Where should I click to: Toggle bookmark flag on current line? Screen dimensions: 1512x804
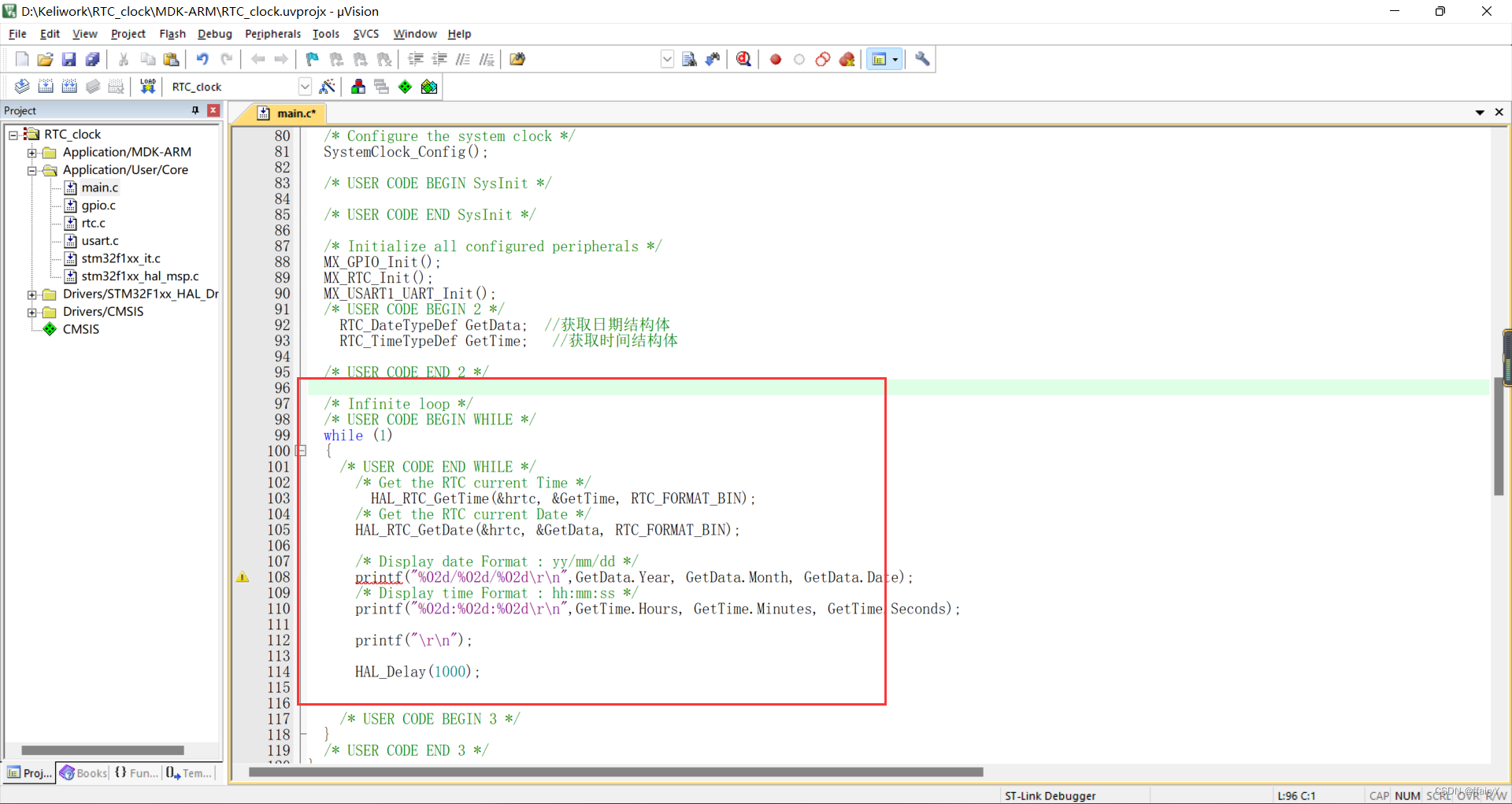312,59
